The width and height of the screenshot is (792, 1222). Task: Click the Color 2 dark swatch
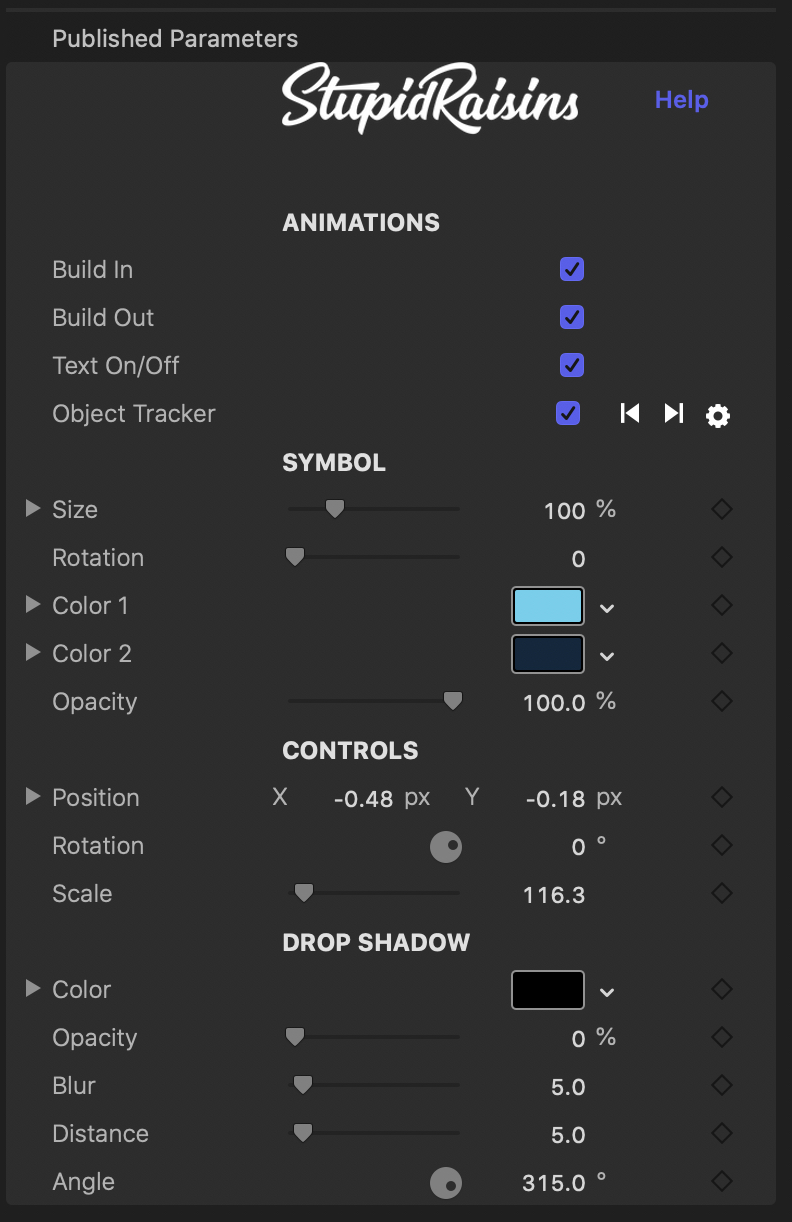548,654
